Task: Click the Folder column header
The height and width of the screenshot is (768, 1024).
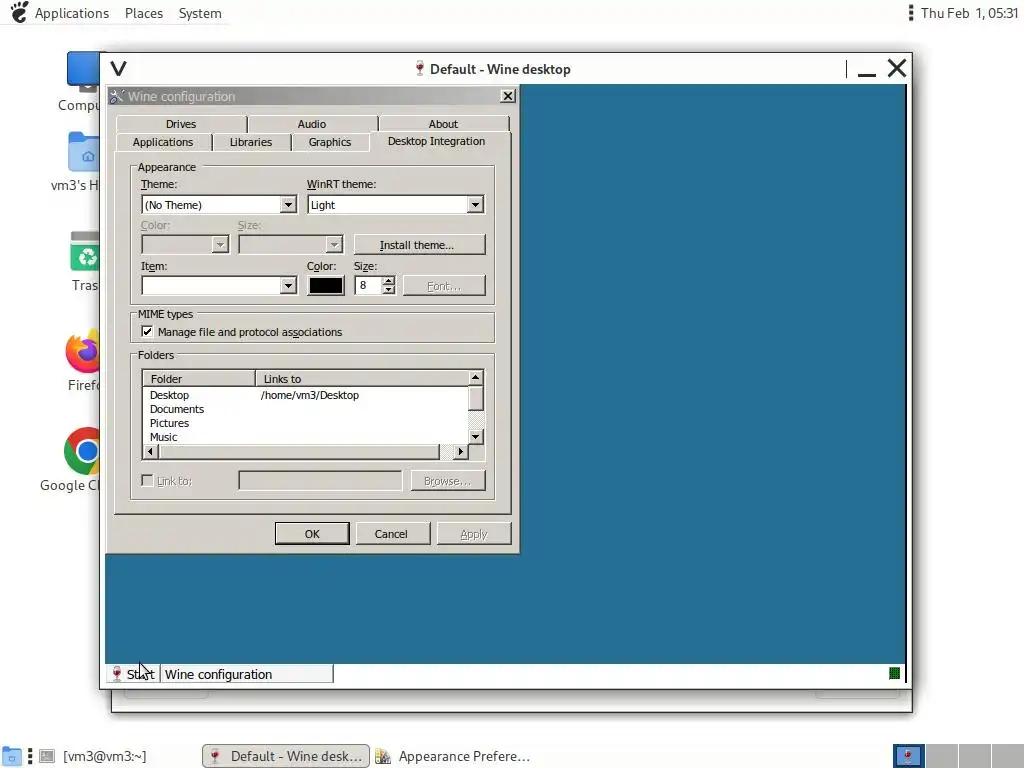Action: [199, 379]
